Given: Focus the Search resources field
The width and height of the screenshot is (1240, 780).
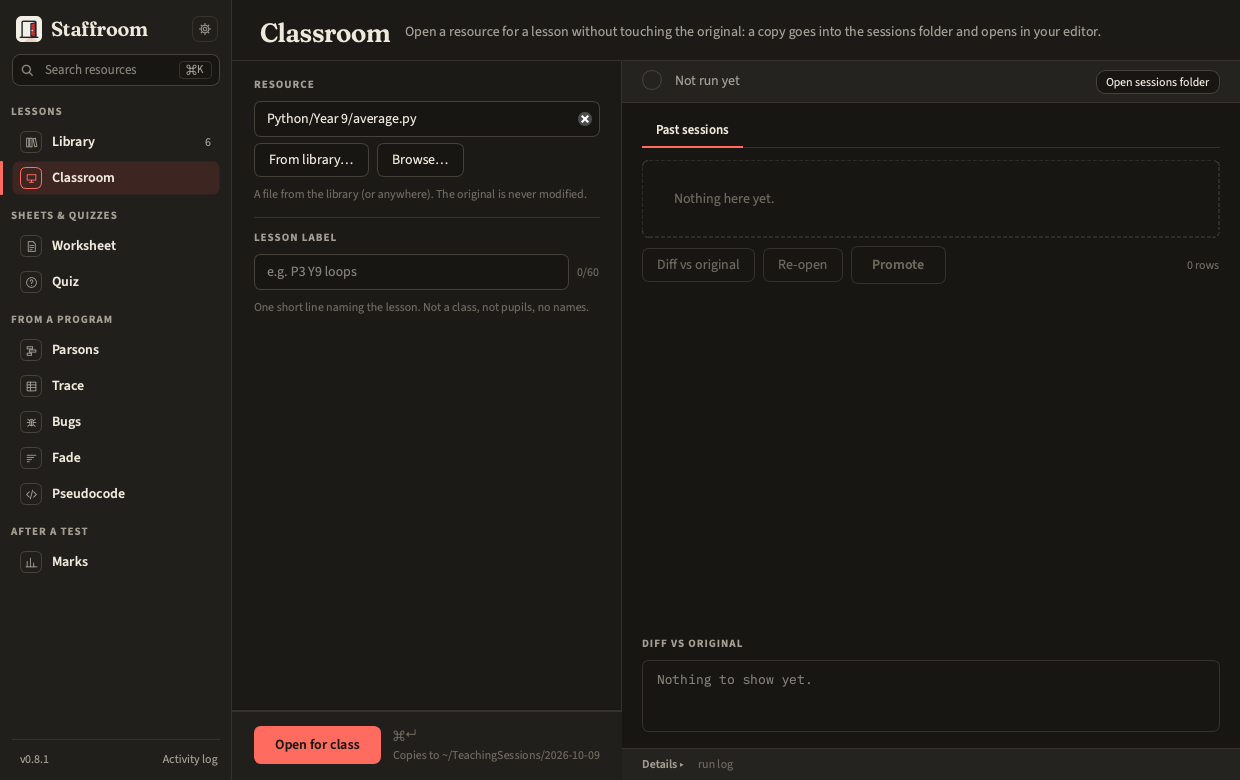Looking at the screenshot, I should click(116, 70).
